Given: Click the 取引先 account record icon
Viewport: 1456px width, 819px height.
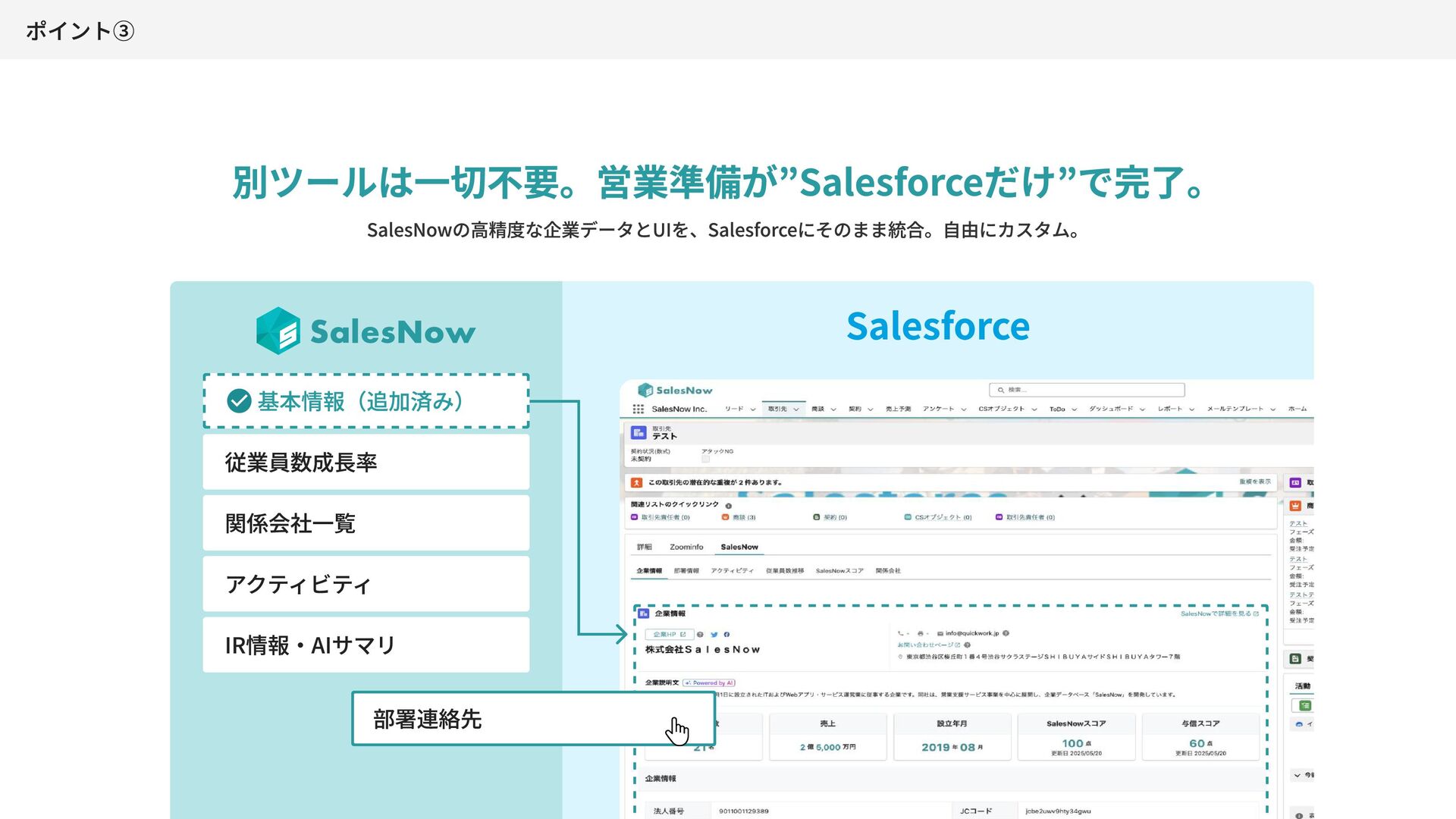Looking at the screenshot, I should (639, 432).
